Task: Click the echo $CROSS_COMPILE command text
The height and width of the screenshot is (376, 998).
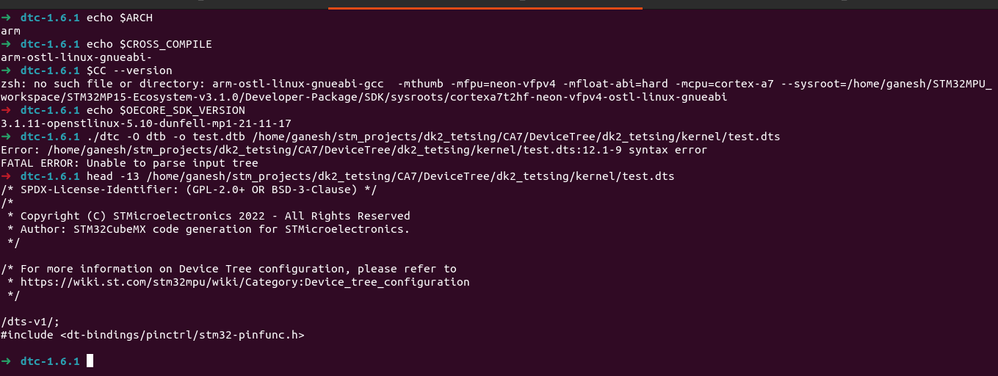Action: [149, 44]
